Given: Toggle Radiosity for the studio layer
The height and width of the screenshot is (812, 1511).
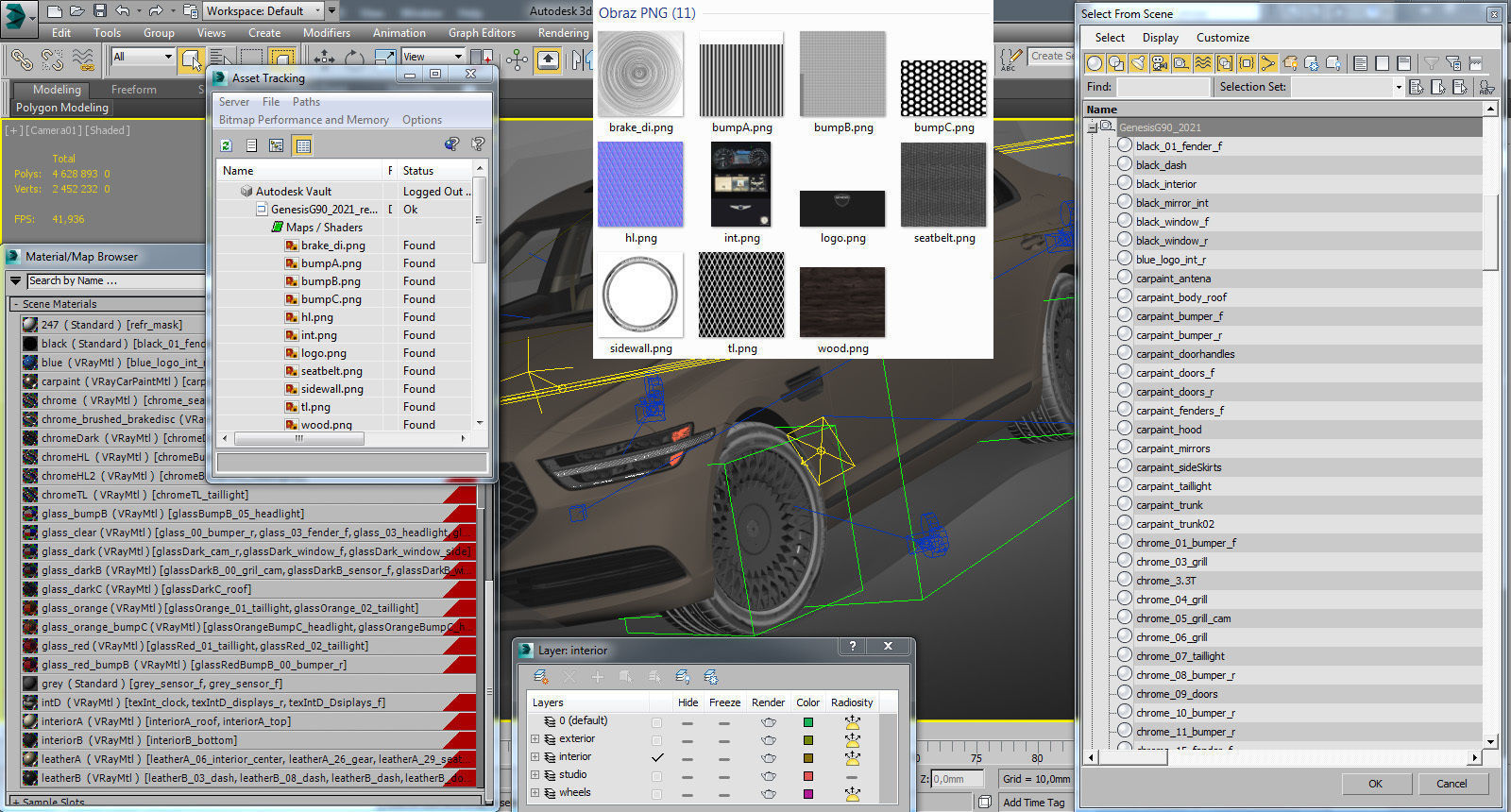Looking at the screenshot, I should [852, 776].
